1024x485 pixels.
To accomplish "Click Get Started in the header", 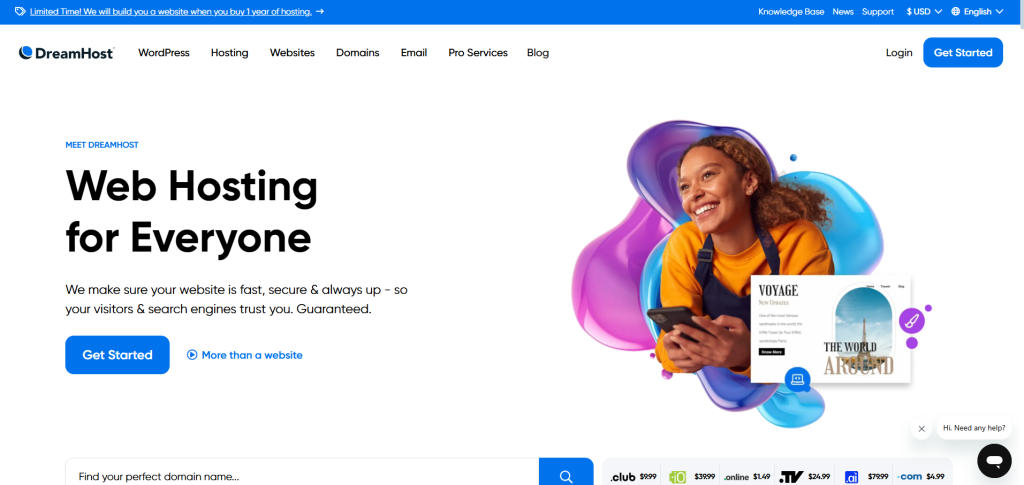I will click(963, 53).
